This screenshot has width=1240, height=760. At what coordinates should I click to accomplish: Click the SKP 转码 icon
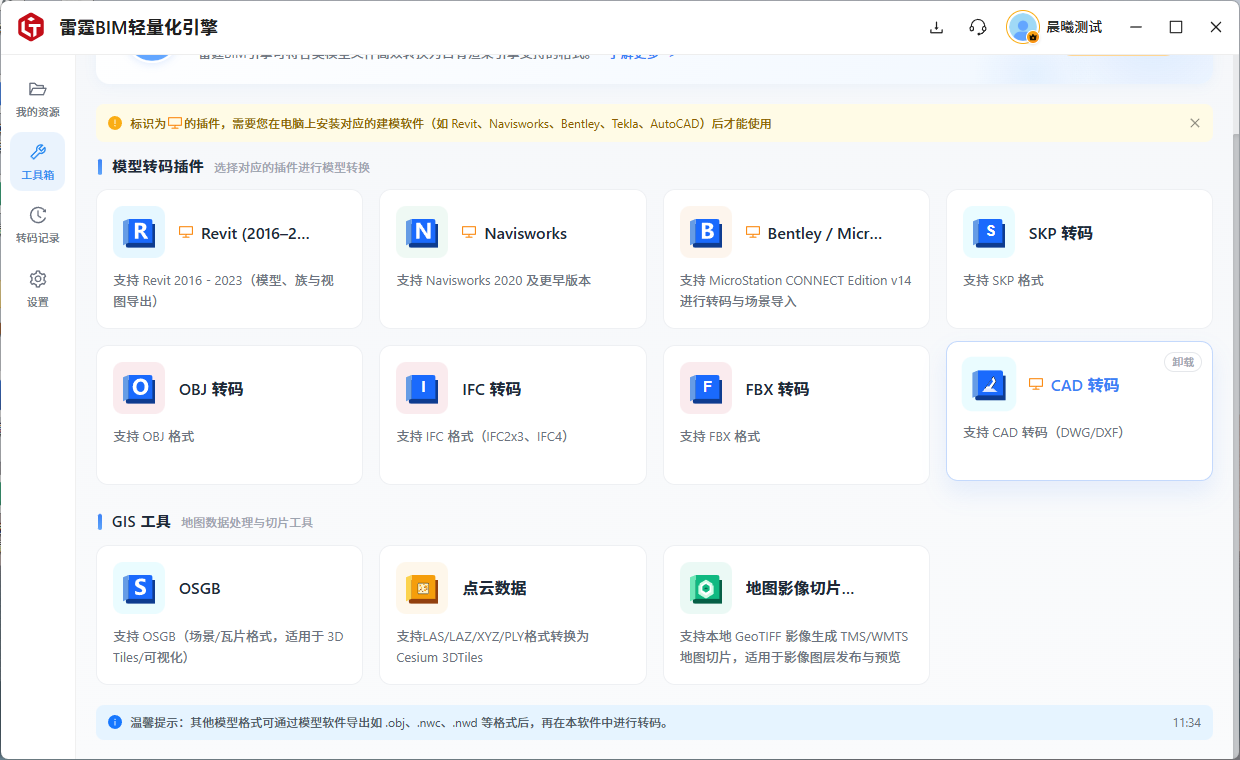(989, 233)
